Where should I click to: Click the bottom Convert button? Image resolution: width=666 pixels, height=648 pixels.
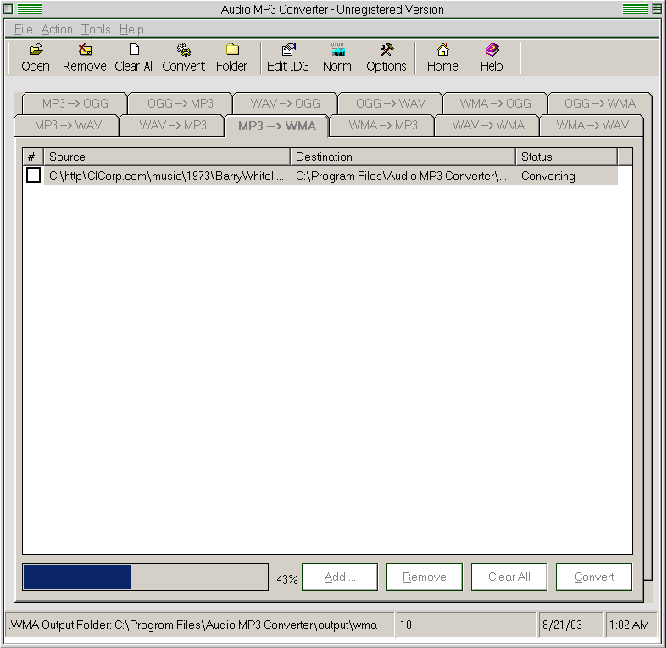[x=594, y=577]
